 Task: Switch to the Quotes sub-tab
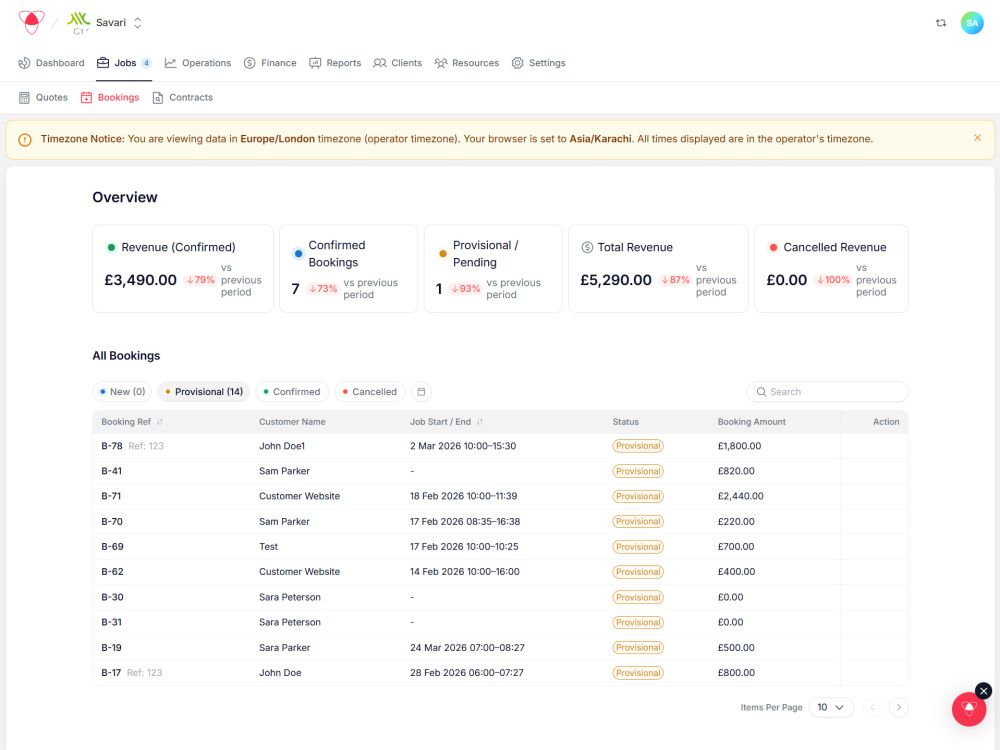(43, 98)
